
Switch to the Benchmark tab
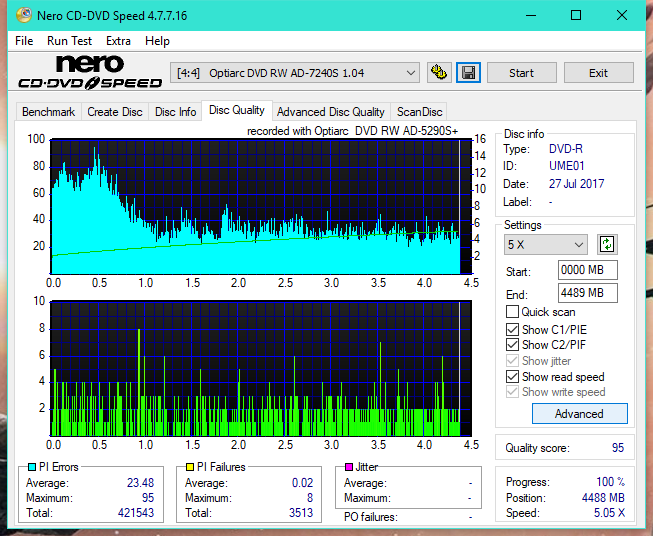49,112
